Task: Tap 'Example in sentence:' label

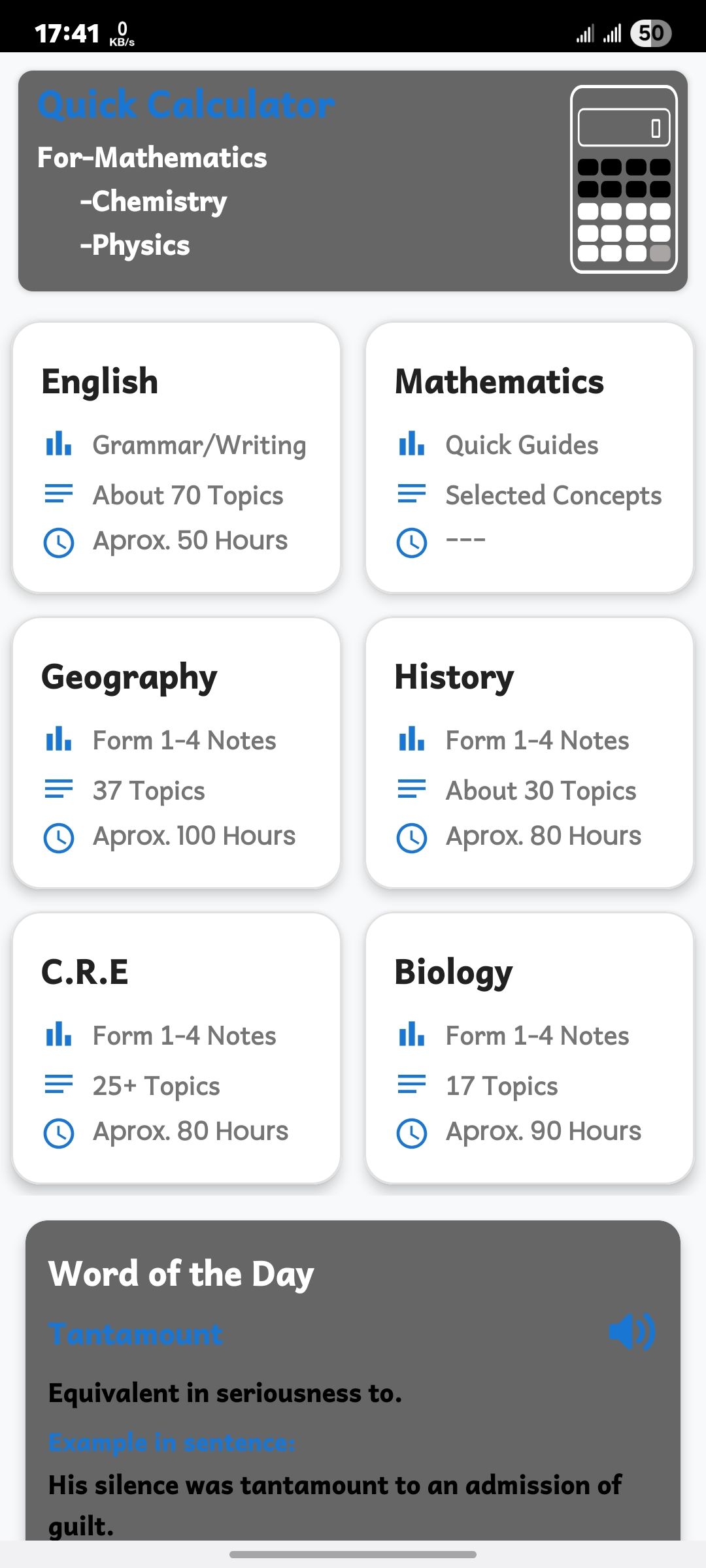Action: 172,1442
